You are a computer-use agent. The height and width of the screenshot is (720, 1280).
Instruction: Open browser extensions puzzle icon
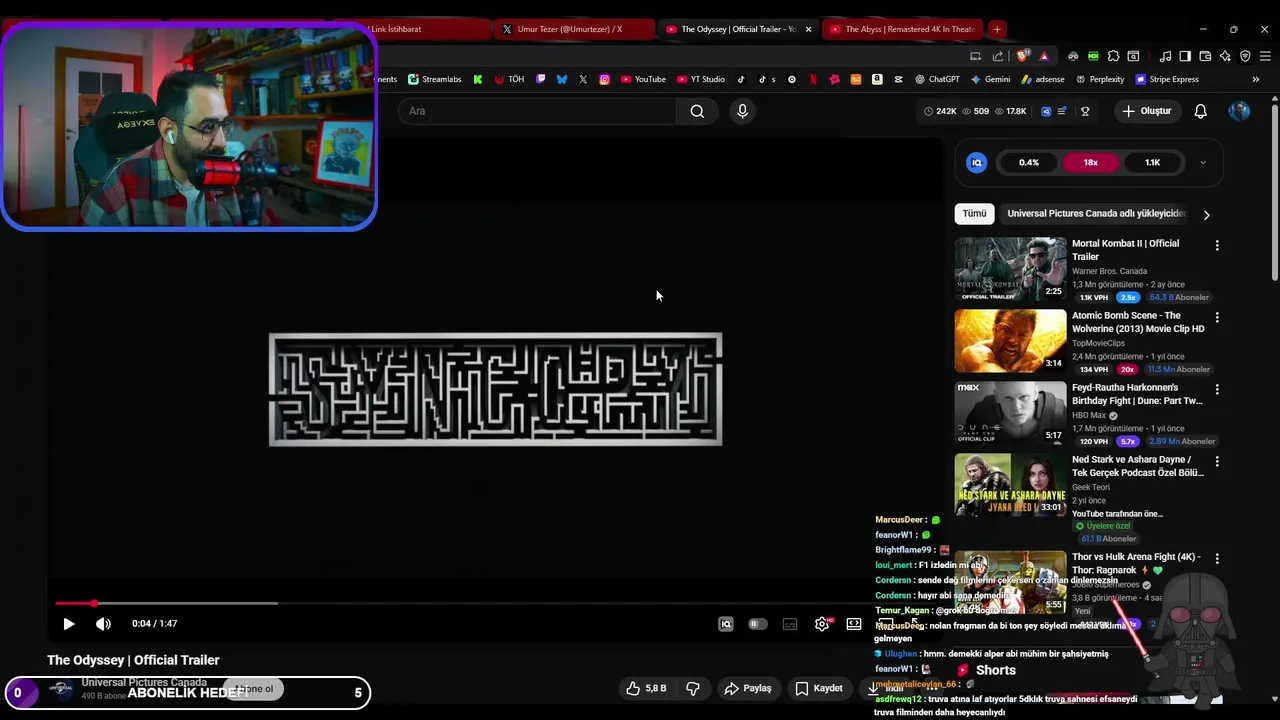pos(1113,56)
